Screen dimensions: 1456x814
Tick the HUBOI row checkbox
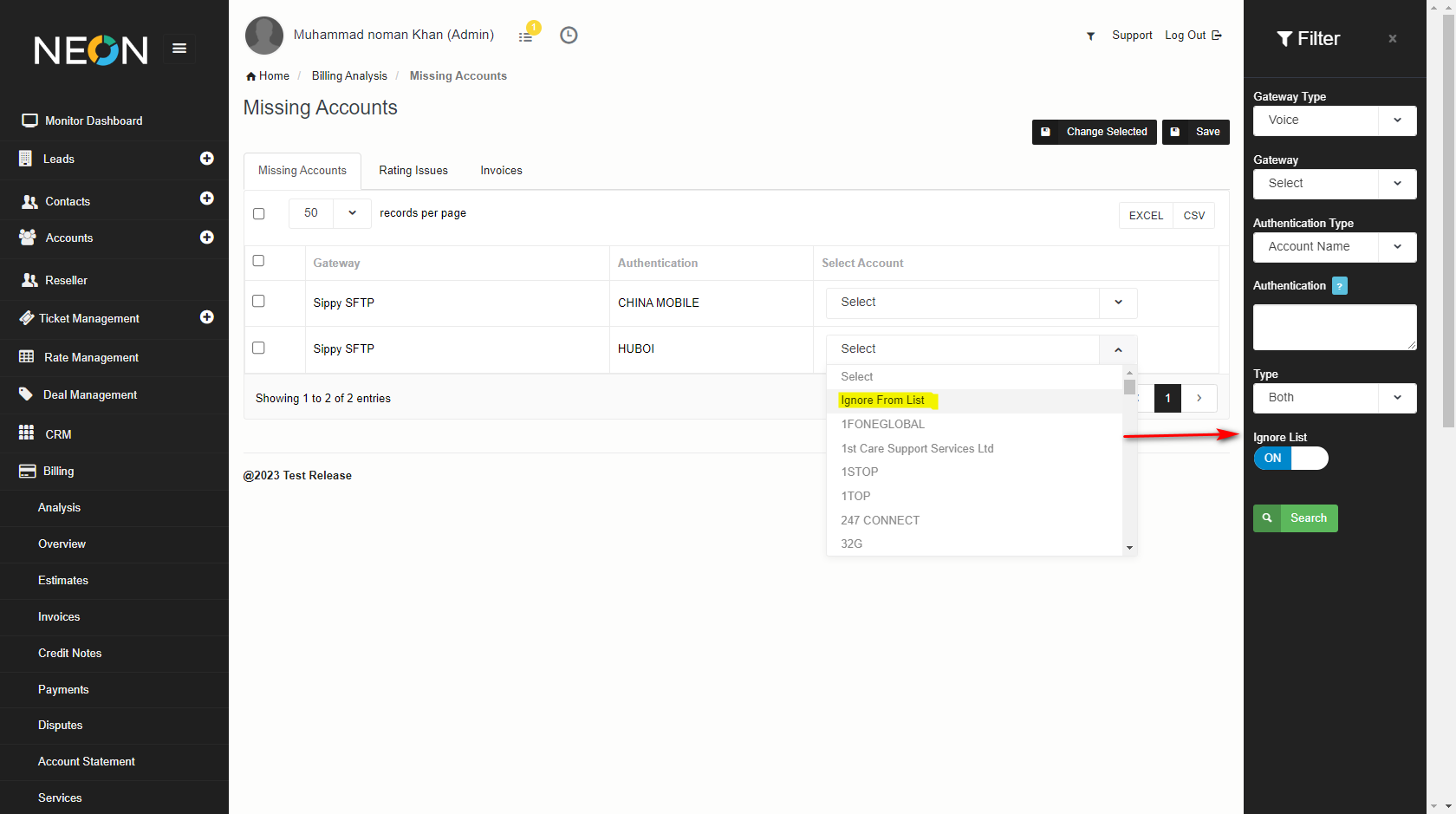[x=258, y=348]
